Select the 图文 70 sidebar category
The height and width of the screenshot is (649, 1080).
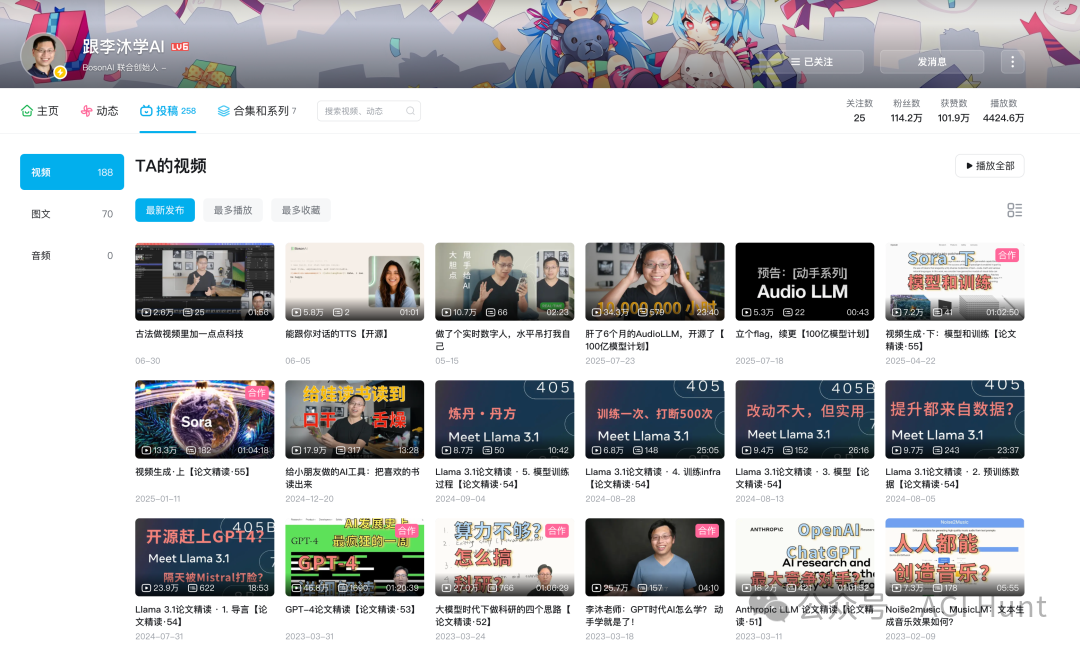click(x=72, y=214)
